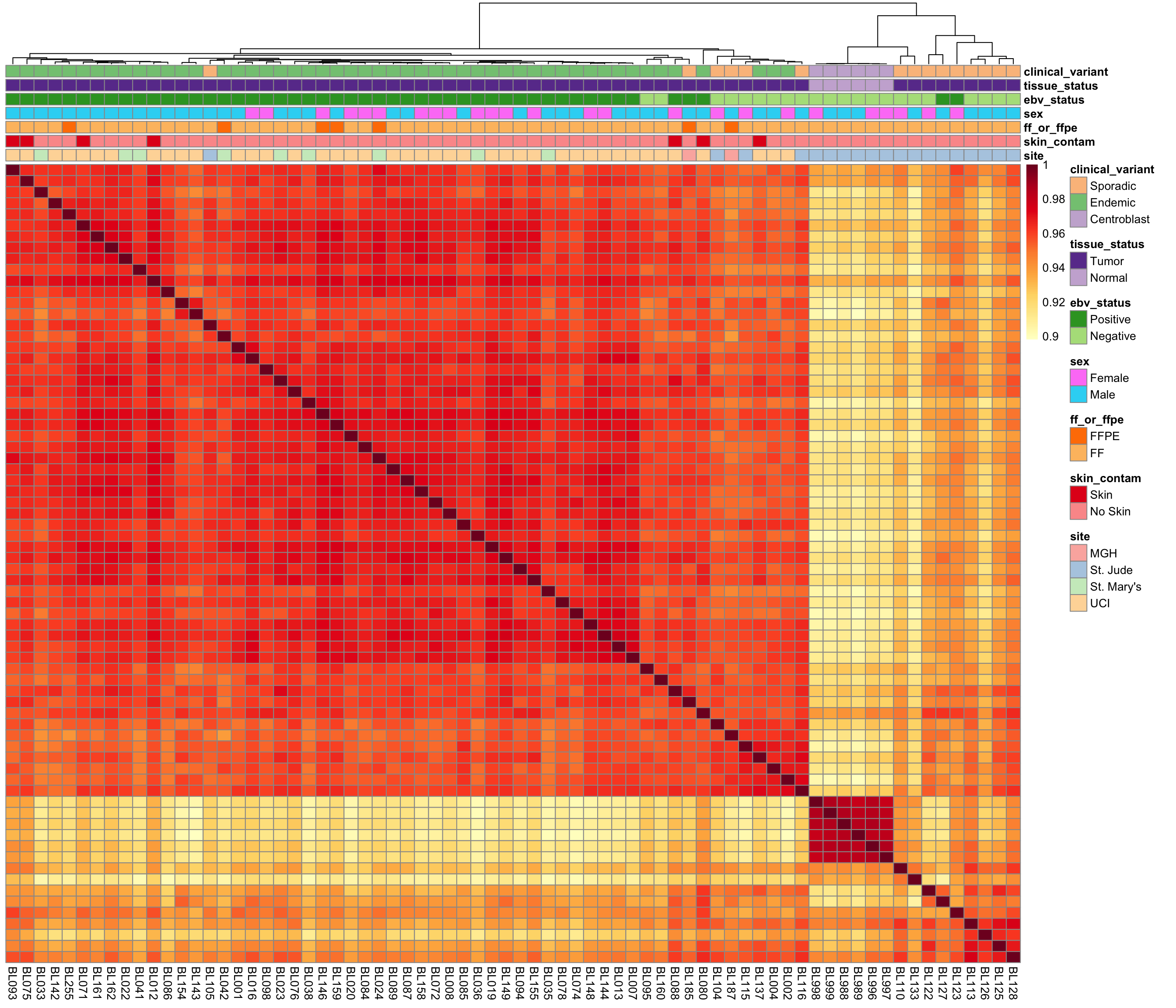Pick the EBV Negative legend swatch
The image size is (1176, 1008).
point(1078,336)
